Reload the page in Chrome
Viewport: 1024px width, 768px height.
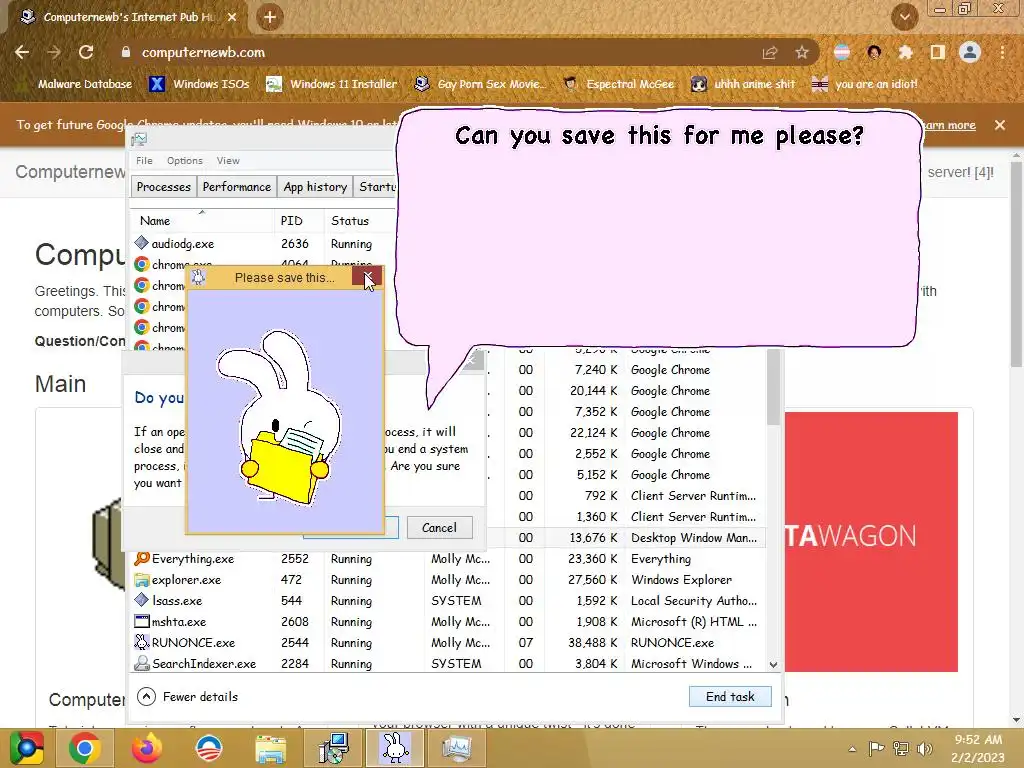(x=86, y=52)
